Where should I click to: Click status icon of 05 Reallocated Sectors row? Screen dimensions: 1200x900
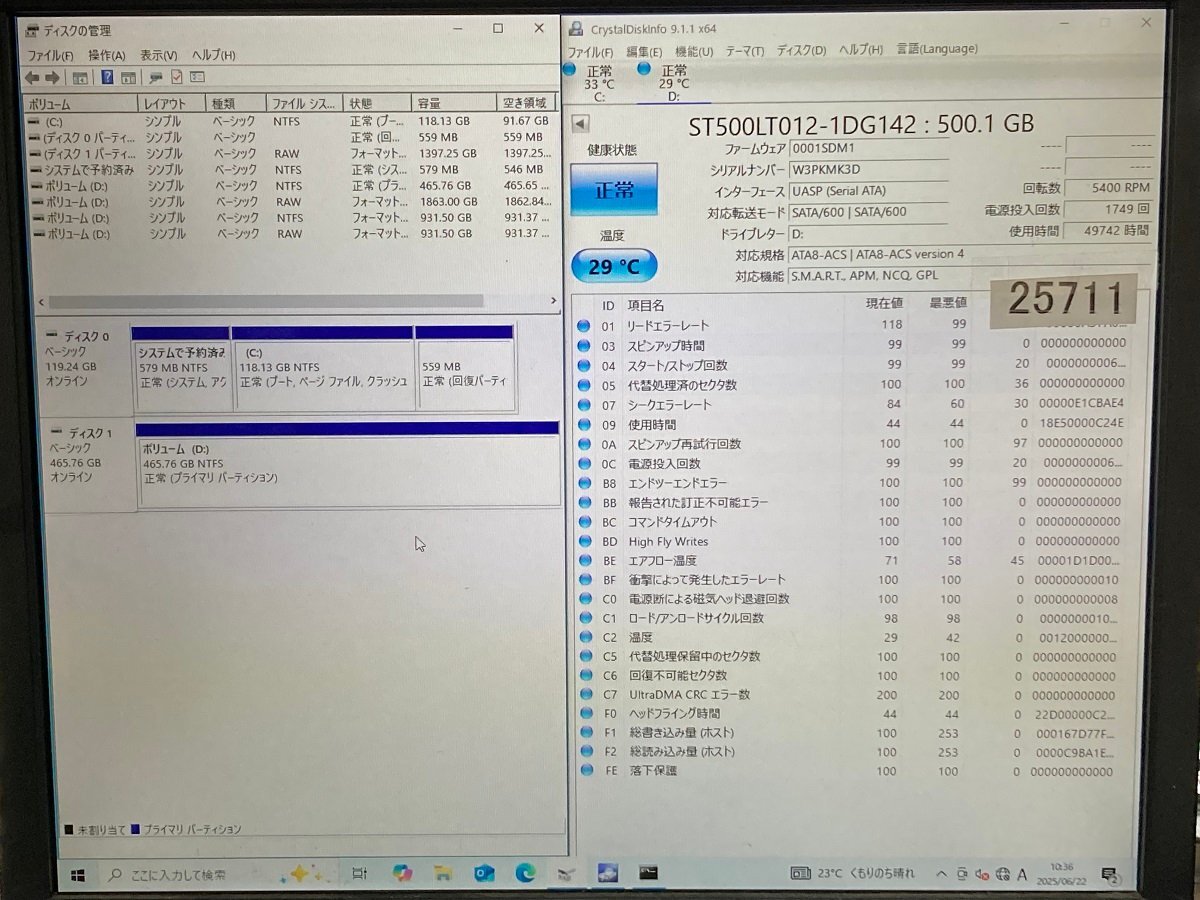[x=584, y=384]
